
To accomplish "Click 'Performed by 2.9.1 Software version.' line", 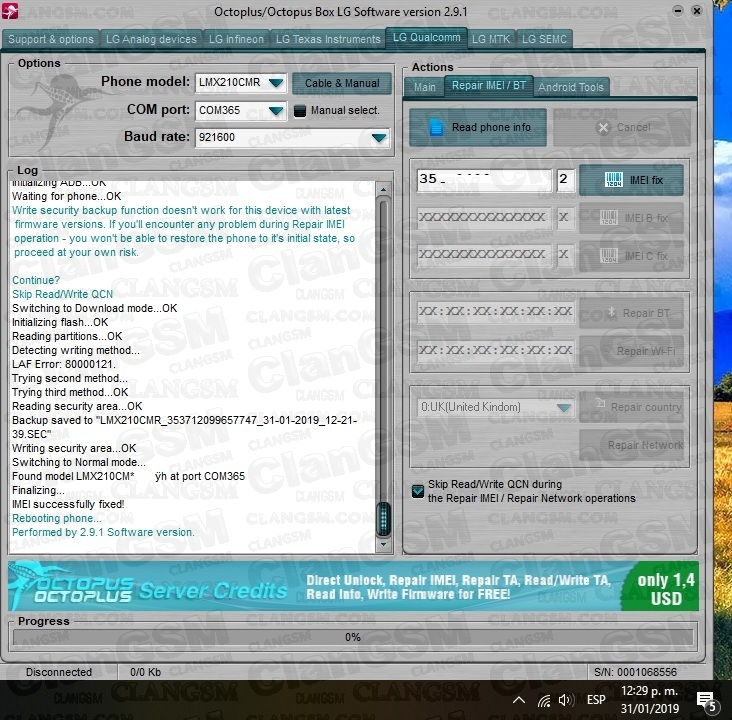I will pyautogui.click(x=103, y=532).
